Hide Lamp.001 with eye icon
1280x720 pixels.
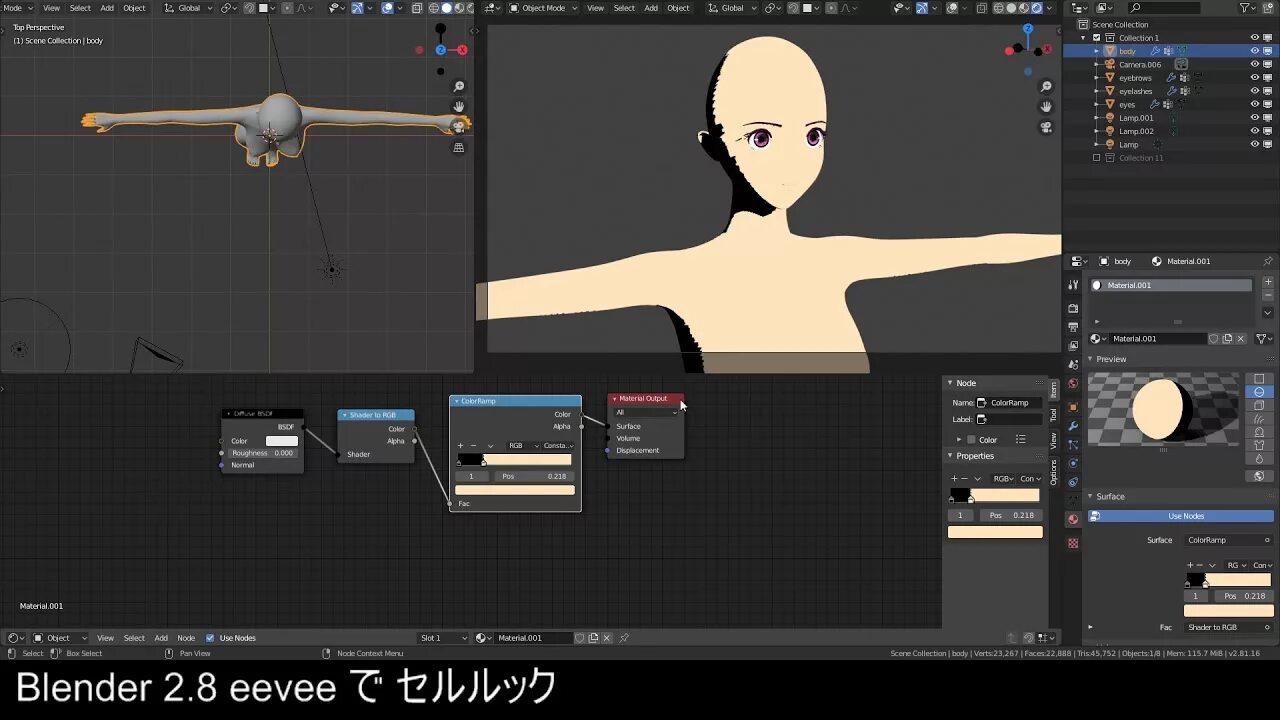tap(1255, 118)
